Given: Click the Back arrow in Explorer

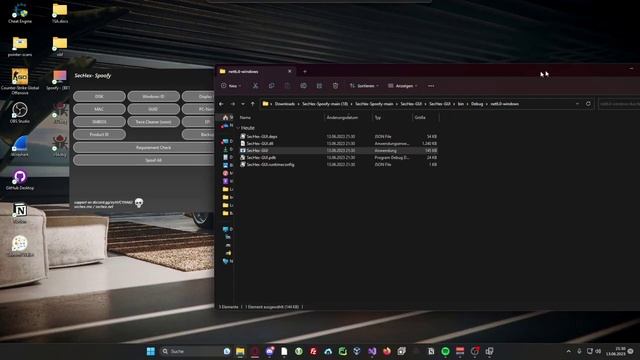Looking at the screenshot, I should pyautogui.click(x=222, y=104).
